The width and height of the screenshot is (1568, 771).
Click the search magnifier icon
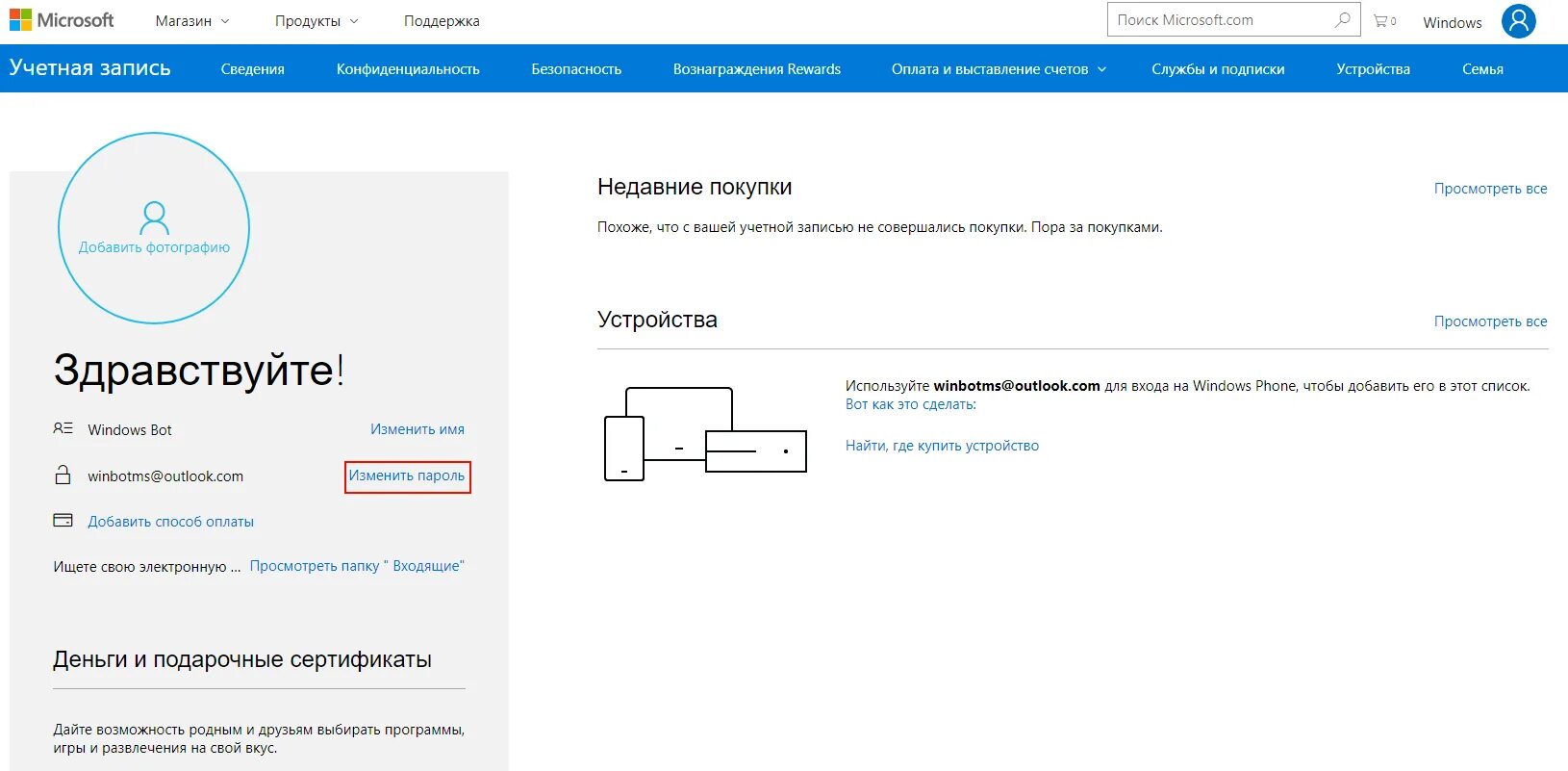pos(1342,20)
